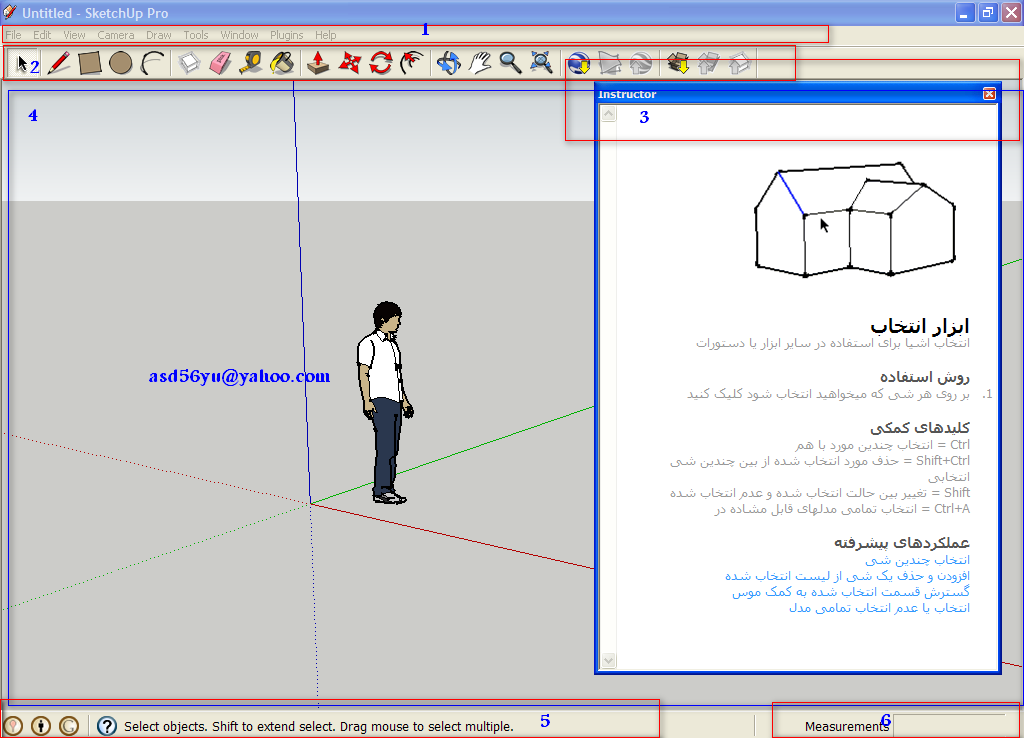
Task: Open the Draw menu
Action: click(159, 35)
